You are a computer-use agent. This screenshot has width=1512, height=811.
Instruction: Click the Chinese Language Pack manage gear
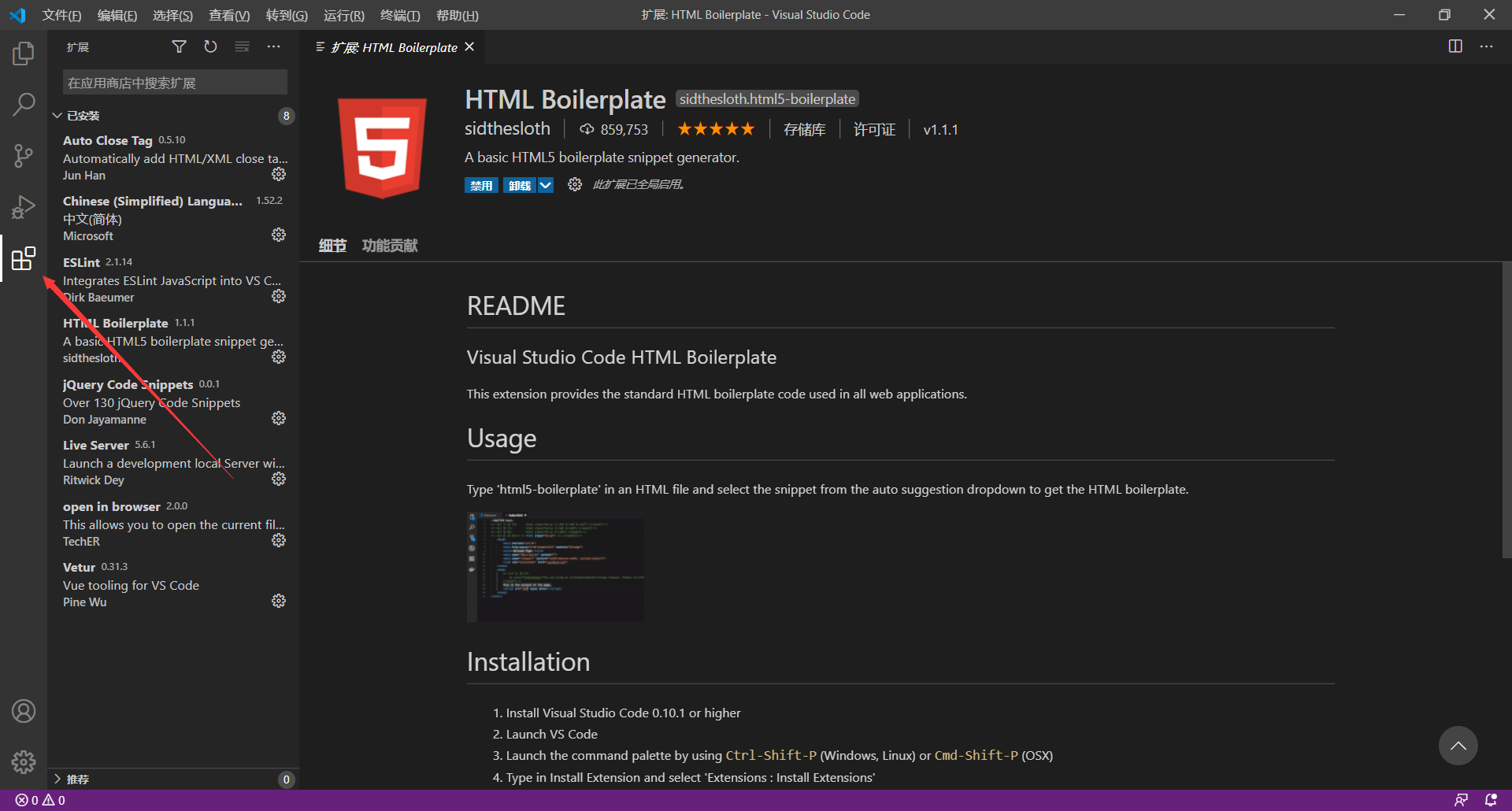[279, 235]
